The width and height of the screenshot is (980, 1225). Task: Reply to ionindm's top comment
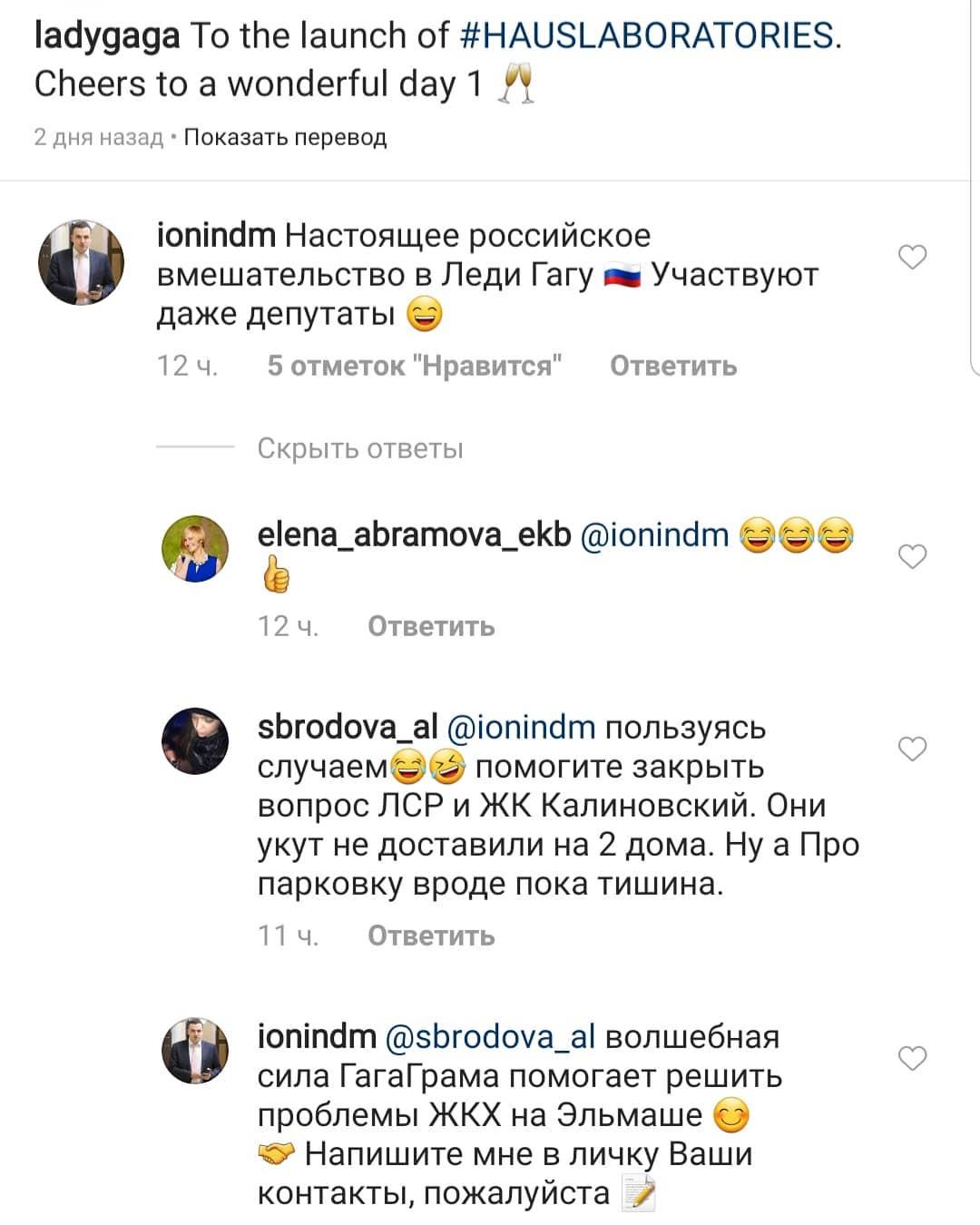673,366
